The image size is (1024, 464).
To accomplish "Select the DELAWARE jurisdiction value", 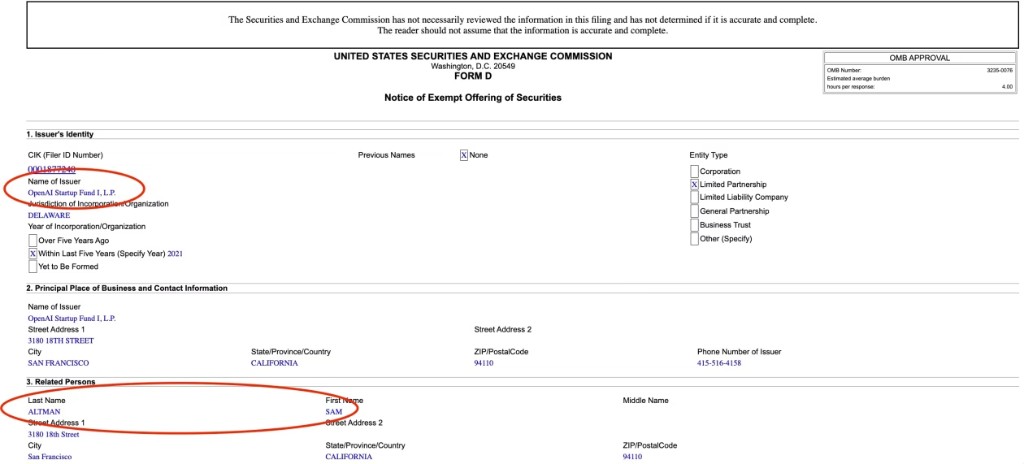I will coord(49,215).
